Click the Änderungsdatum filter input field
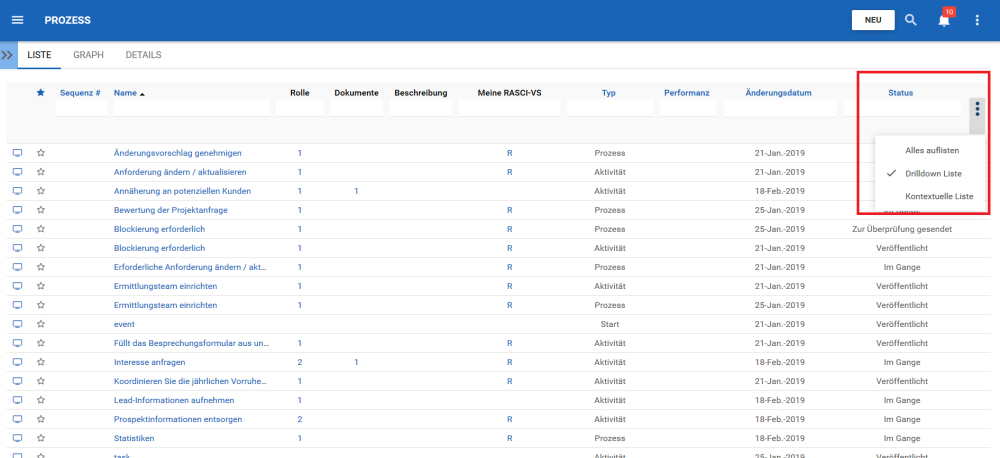The height and width of the screenshot is (458, 1000). 779,108
